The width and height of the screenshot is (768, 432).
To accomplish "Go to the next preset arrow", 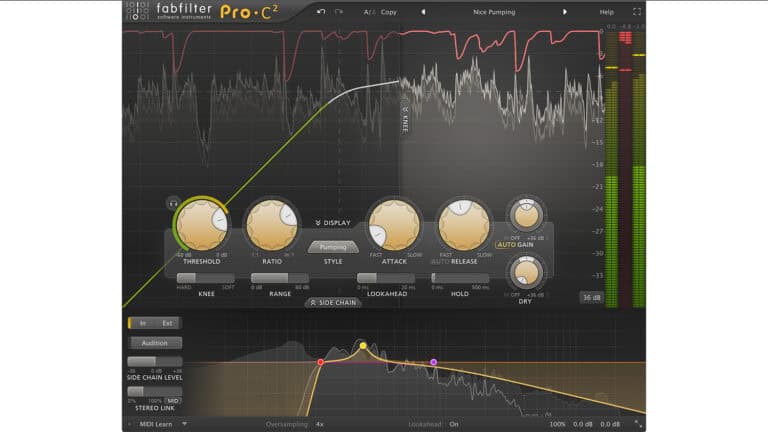I will pos(565,12).
